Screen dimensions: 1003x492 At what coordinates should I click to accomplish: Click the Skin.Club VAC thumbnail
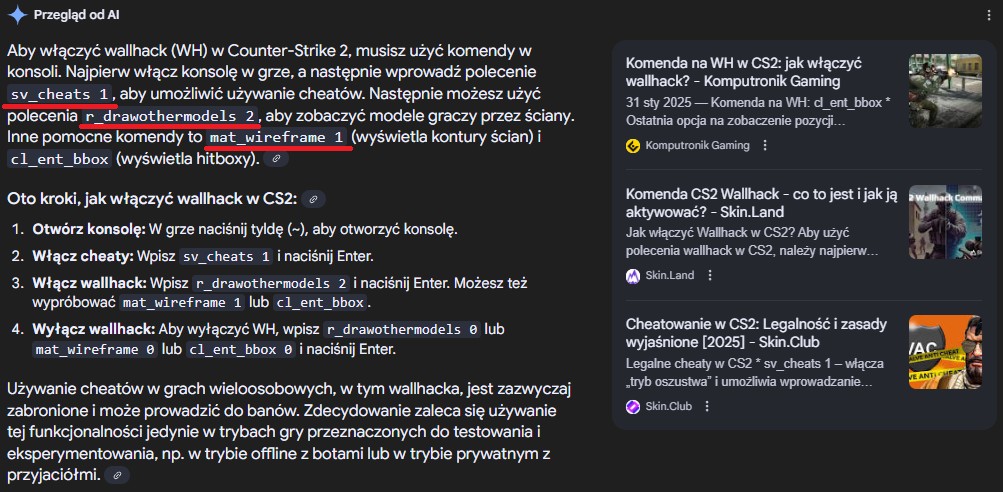point(945,352)
